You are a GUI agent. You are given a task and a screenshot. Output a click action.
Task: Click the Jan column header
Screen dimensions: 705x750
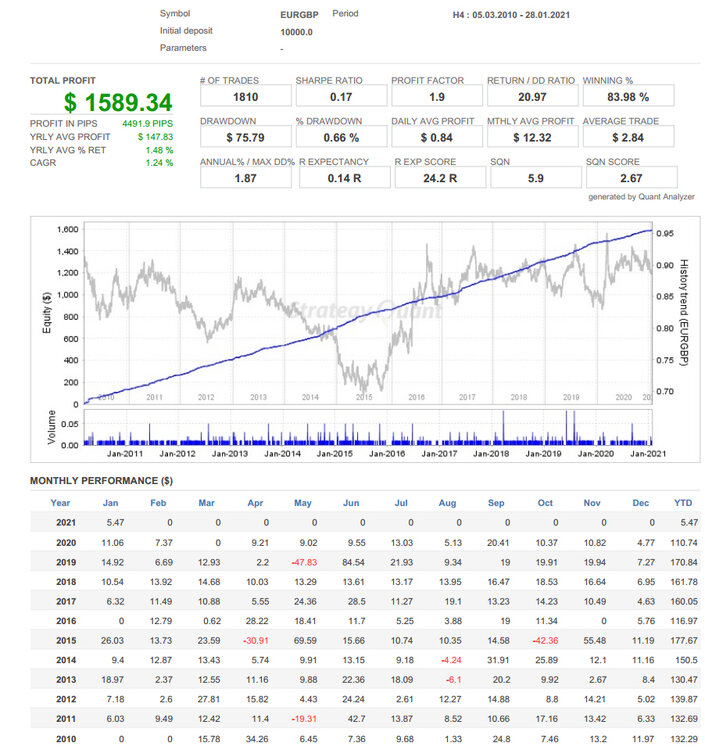pos(110,503)
